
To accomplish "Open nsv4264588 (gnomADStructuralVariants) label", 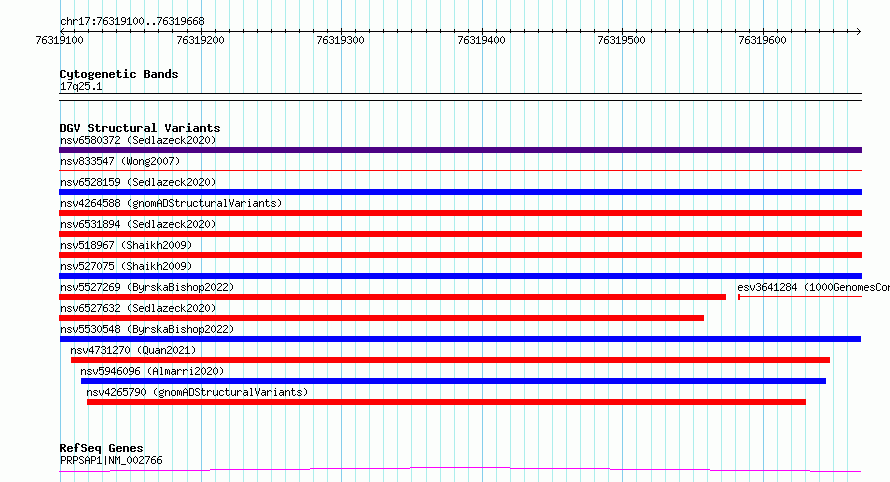I will tap(171, 203).
